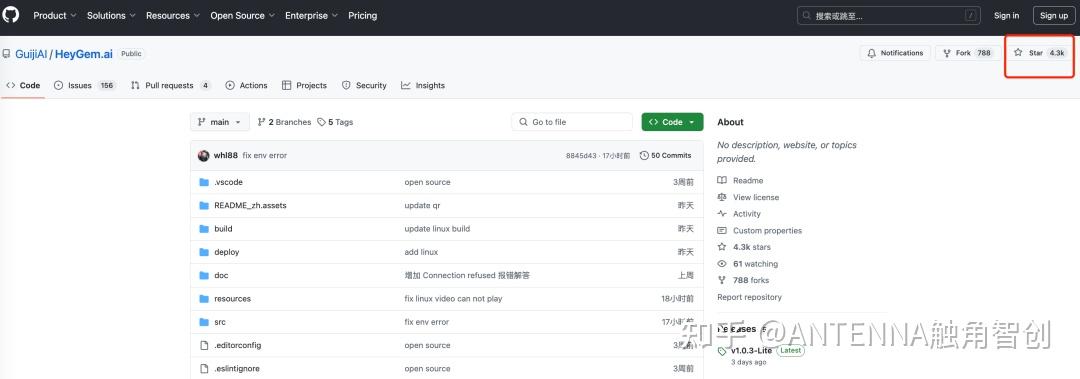Open the doc folder
Viewport: 1080px width, 379px height.
coord(221,276)
